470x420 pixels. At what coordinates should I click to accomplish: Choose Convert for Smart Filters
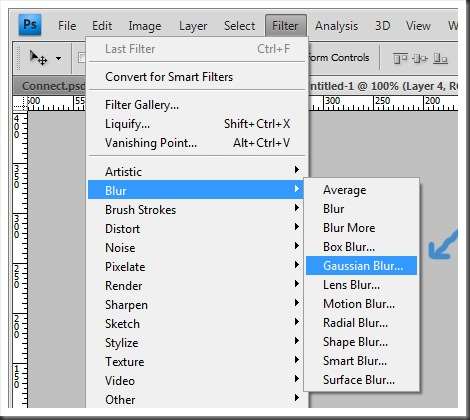coord(197,77)
